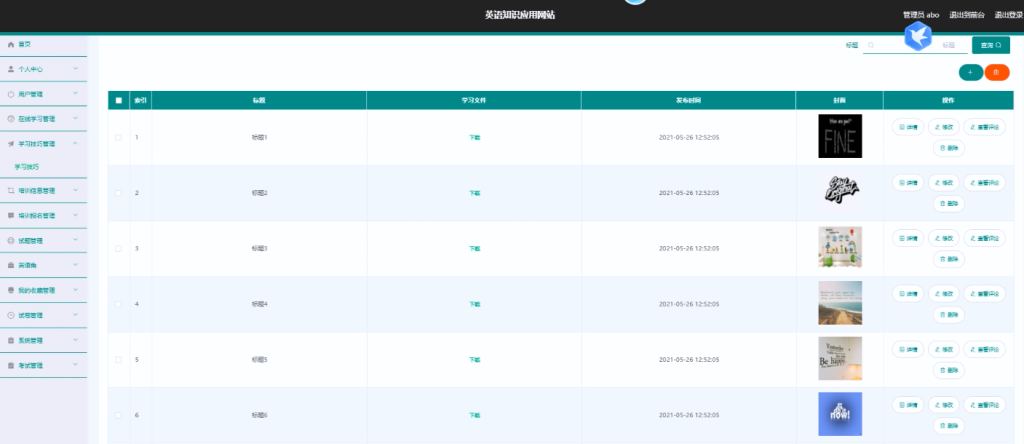Check the checkbox for row 1

click(119, 137)
